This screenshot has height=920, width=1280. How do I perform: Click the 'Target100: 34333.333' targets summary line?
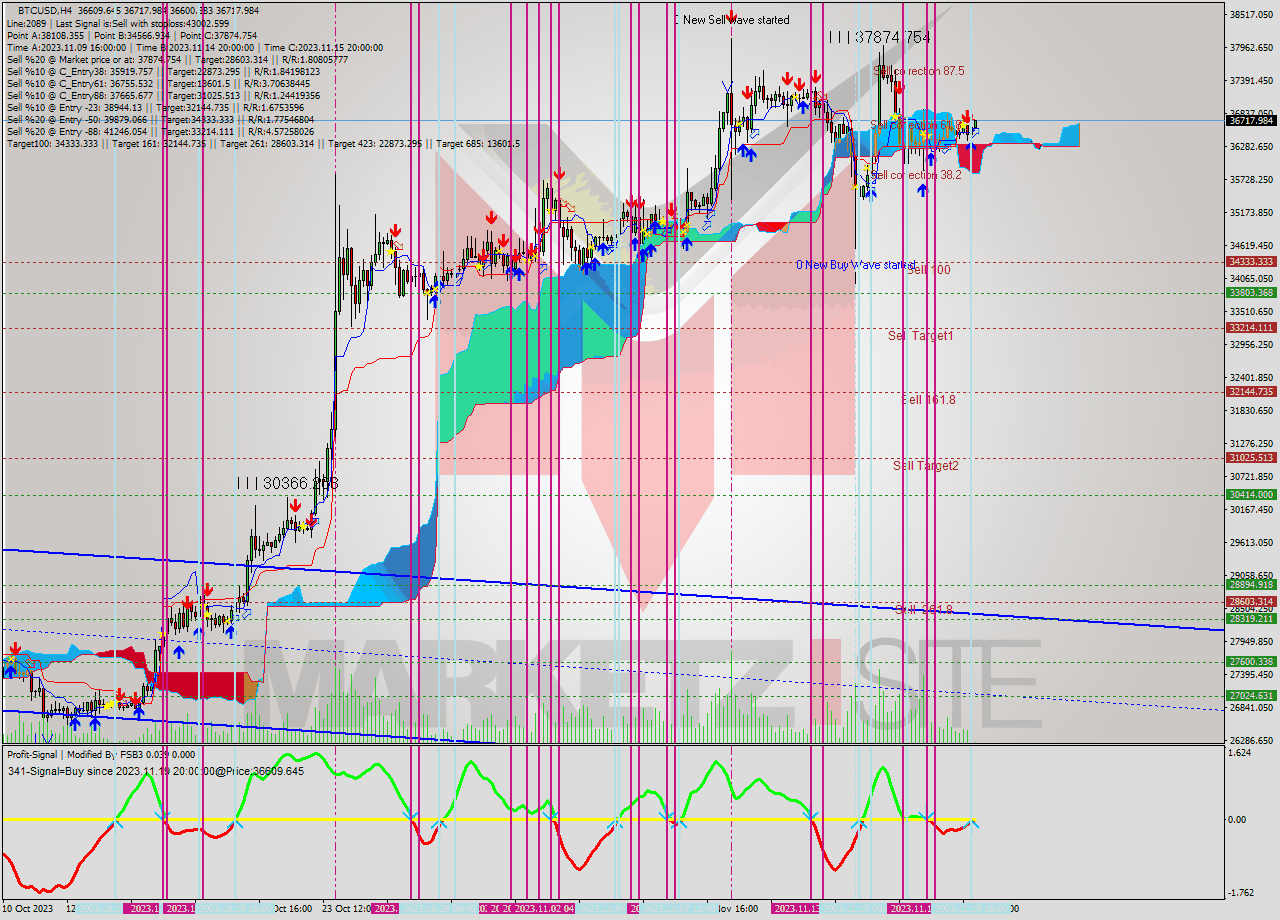tap(263, 144)
